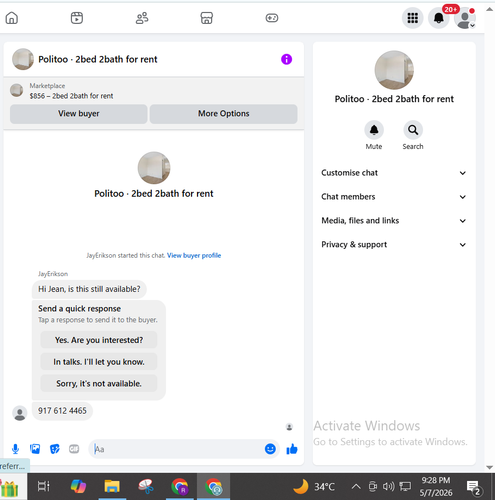Viewport: 495px width, 500px height.
Task: Click More Options button
Action: tap(224, 114)
